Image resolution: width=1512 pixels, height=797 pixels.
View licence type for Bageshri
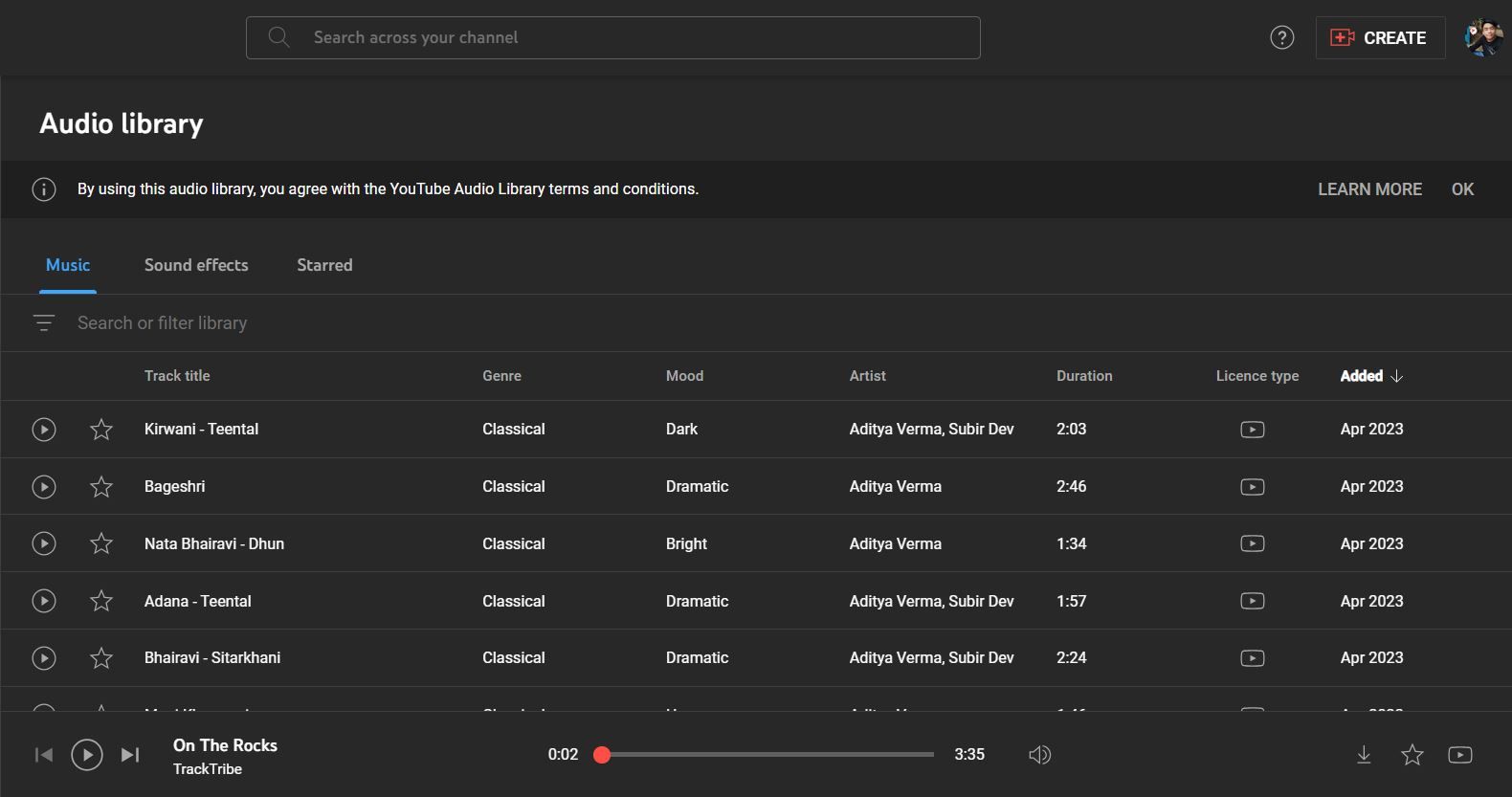(1253, 487)
